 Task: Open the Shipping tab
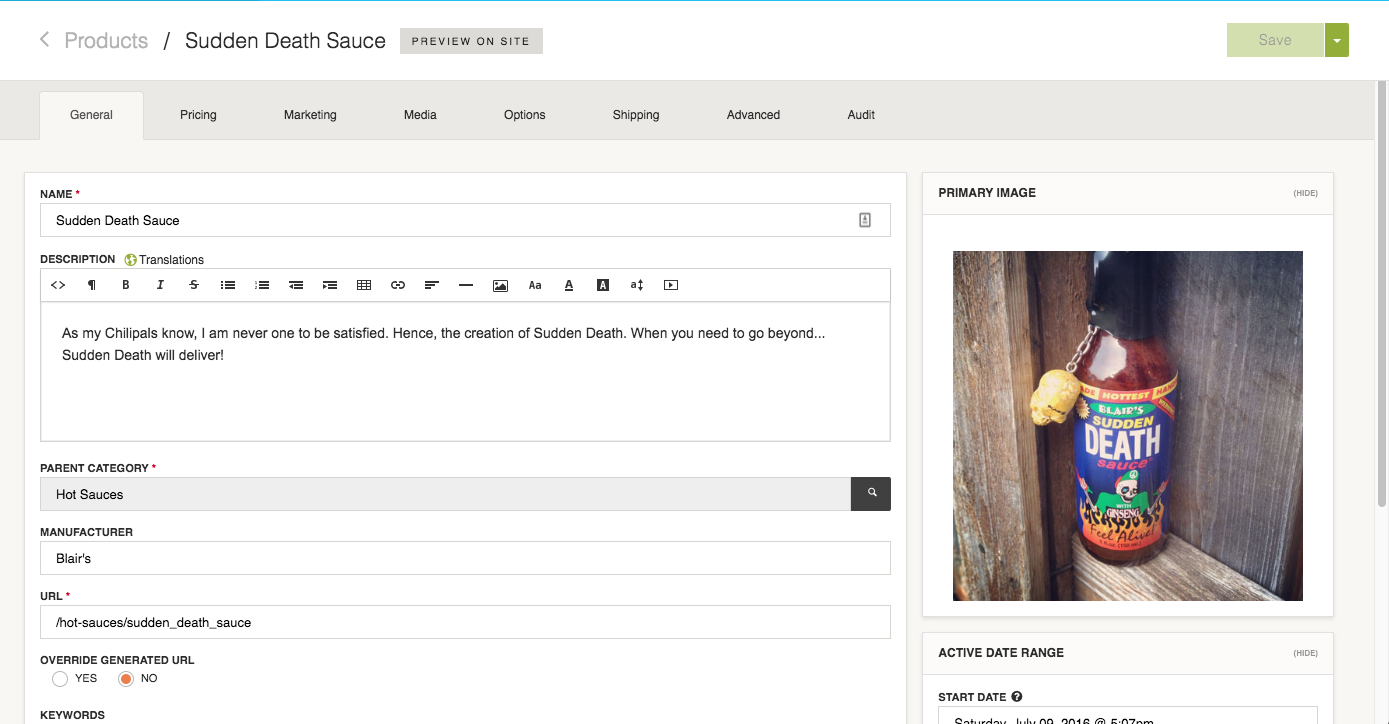click(x=636, y=115)
